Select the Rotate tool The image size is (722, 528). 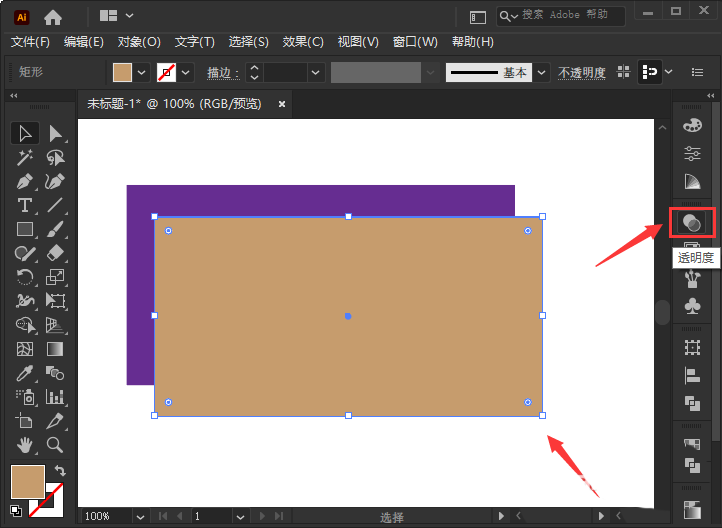[25, 277]
